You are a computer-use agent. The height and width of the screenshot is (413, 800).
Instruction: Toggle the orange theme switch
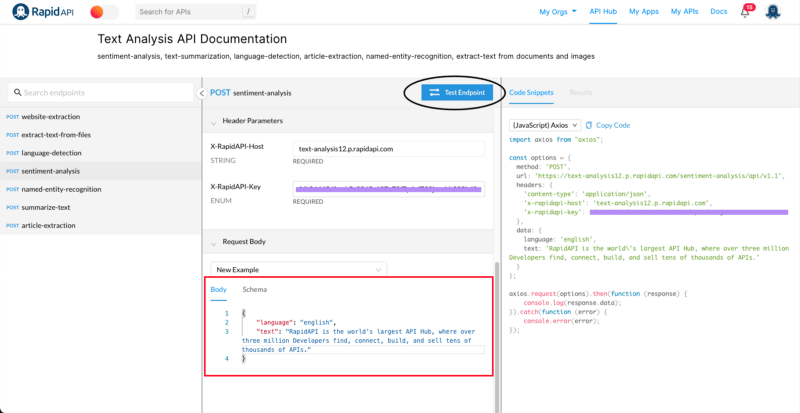pyautogui.click(x=104, y=12)
